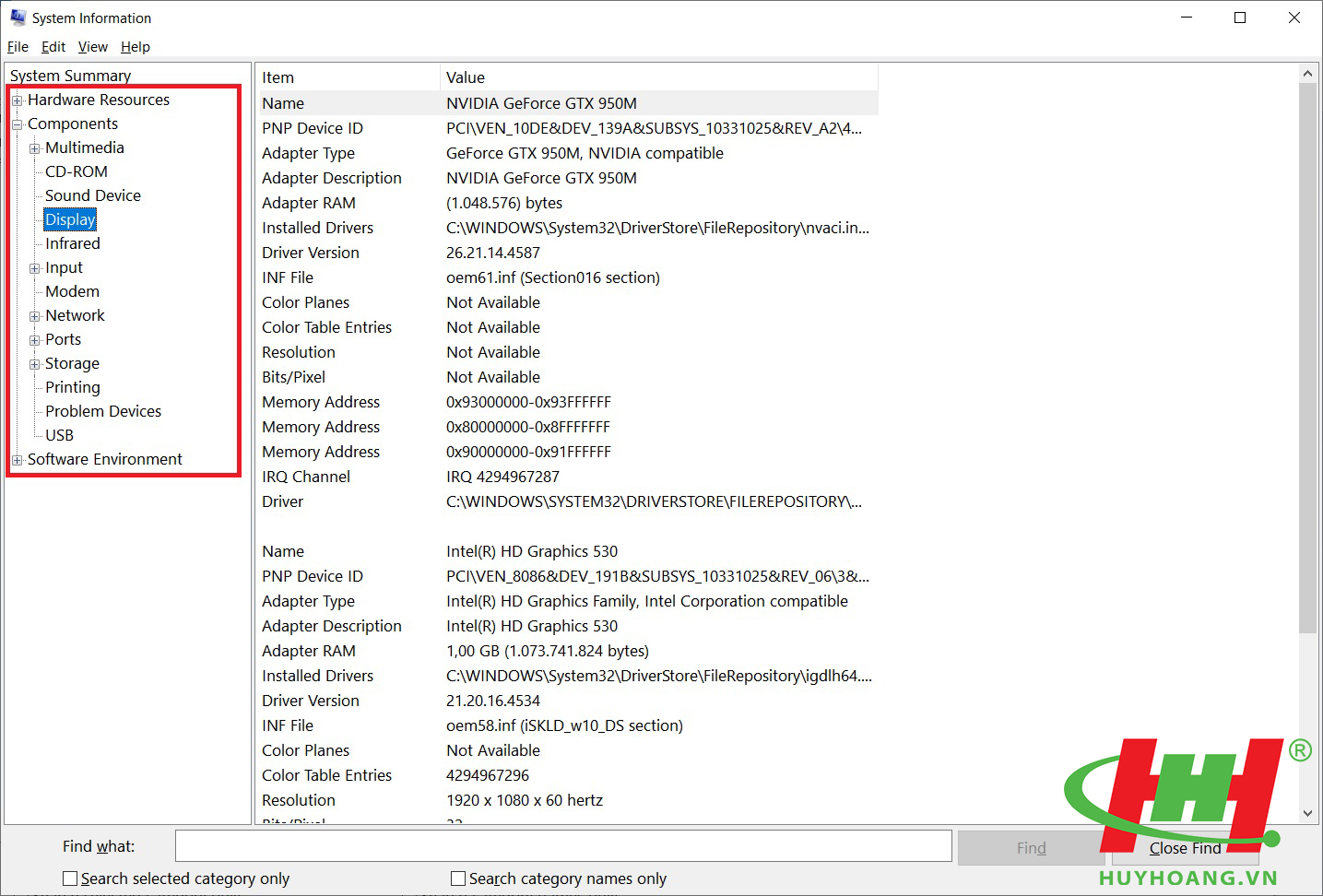Click the 1,00 GB Adapter RAM value
The image size is (1323, 896).
coord(548,651)
